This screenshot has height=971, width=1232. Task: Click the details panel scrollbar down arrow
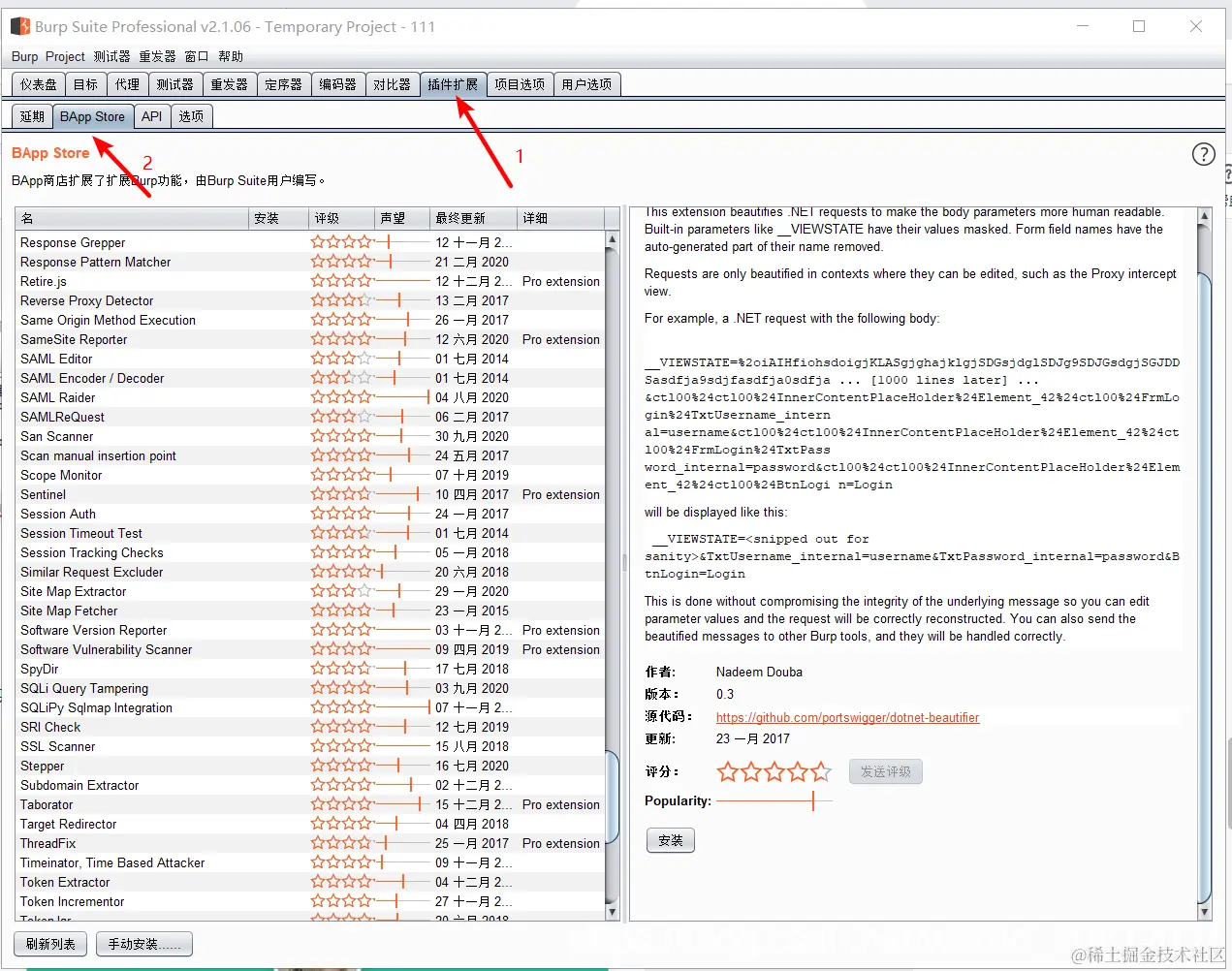pyautogui.click(x=1205, y=912)
